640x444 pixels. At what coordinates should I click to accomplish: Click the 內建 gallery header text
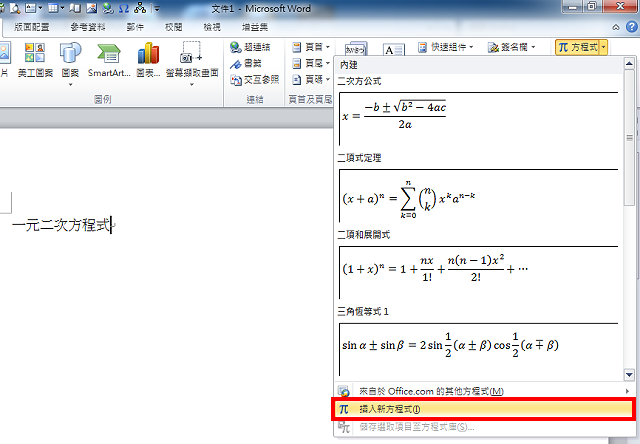(349, 65)
